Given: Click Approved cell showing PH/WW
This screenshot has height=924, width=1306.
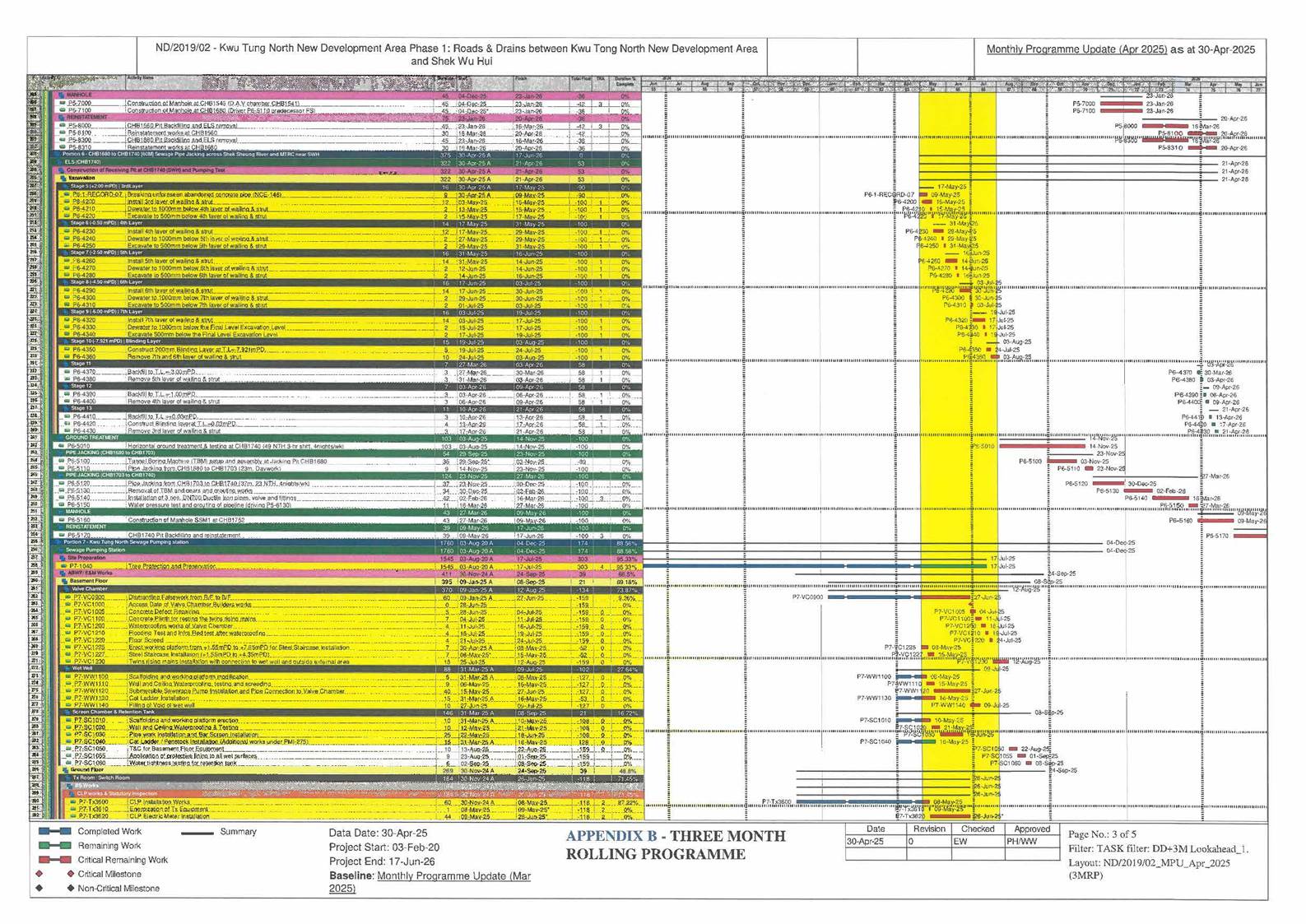Looking at the screenshot, I should tap(1032, 842).
